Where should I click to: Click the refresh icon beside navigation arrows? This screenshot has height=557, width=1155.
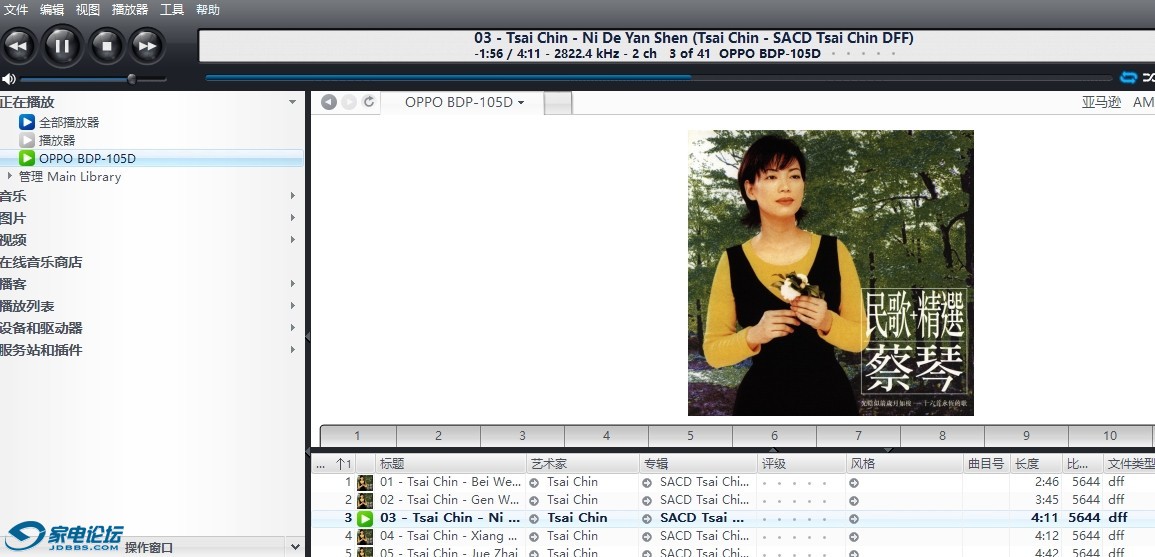click(x=369, y=102)
